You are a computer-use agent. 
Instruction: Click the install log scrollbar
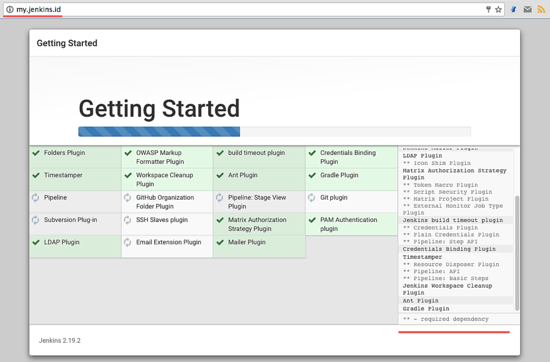[517, 253]
